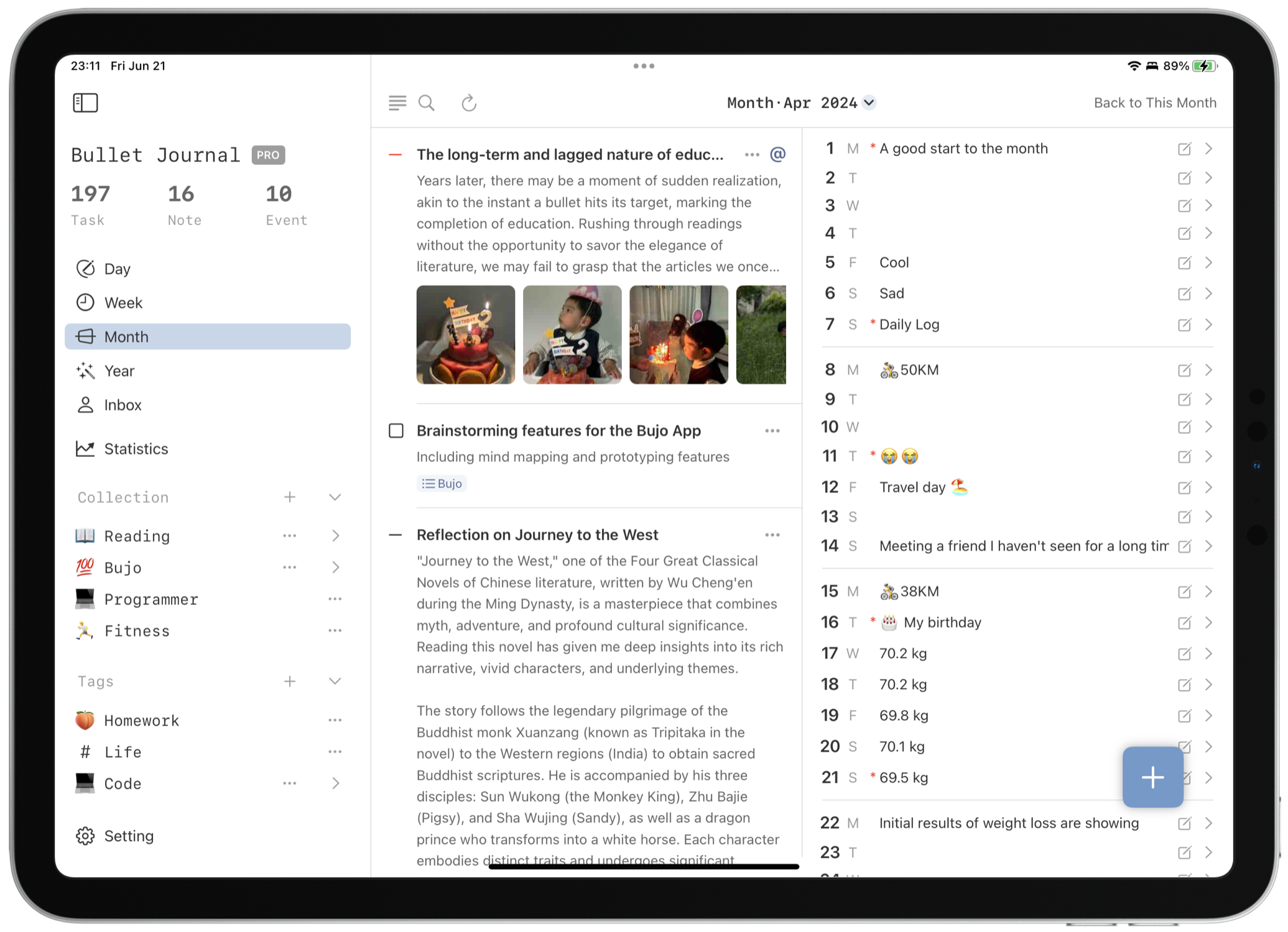The height and width of the screenshot is (932, 1288).
Task: Add a new collection with plus icon
Action: click(290, 497)
